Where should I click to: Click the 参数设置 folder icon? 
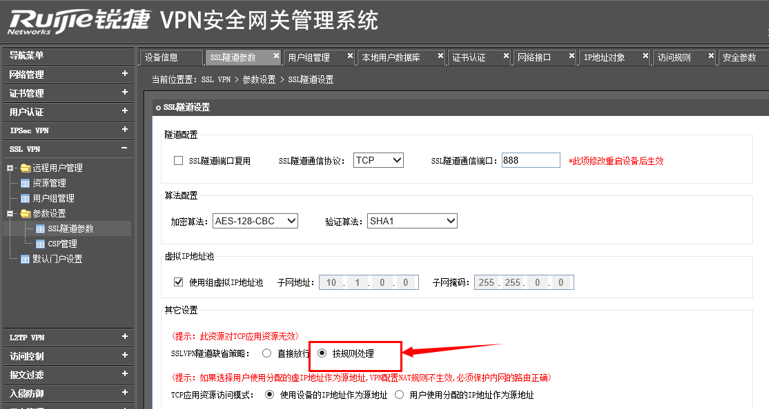click(24, 214)
